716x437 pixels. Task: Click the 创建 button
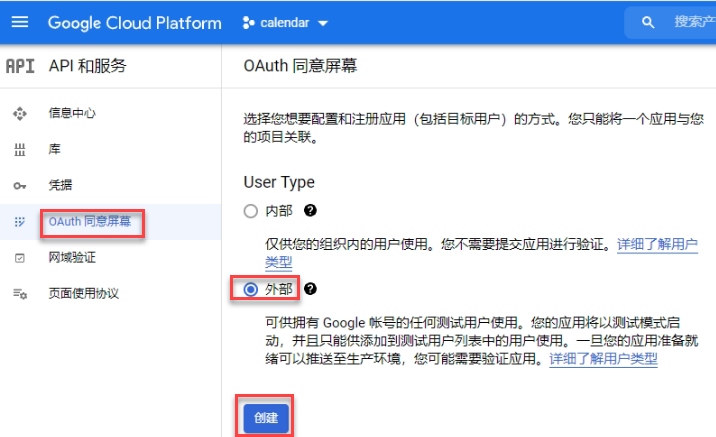pos(266,418)
